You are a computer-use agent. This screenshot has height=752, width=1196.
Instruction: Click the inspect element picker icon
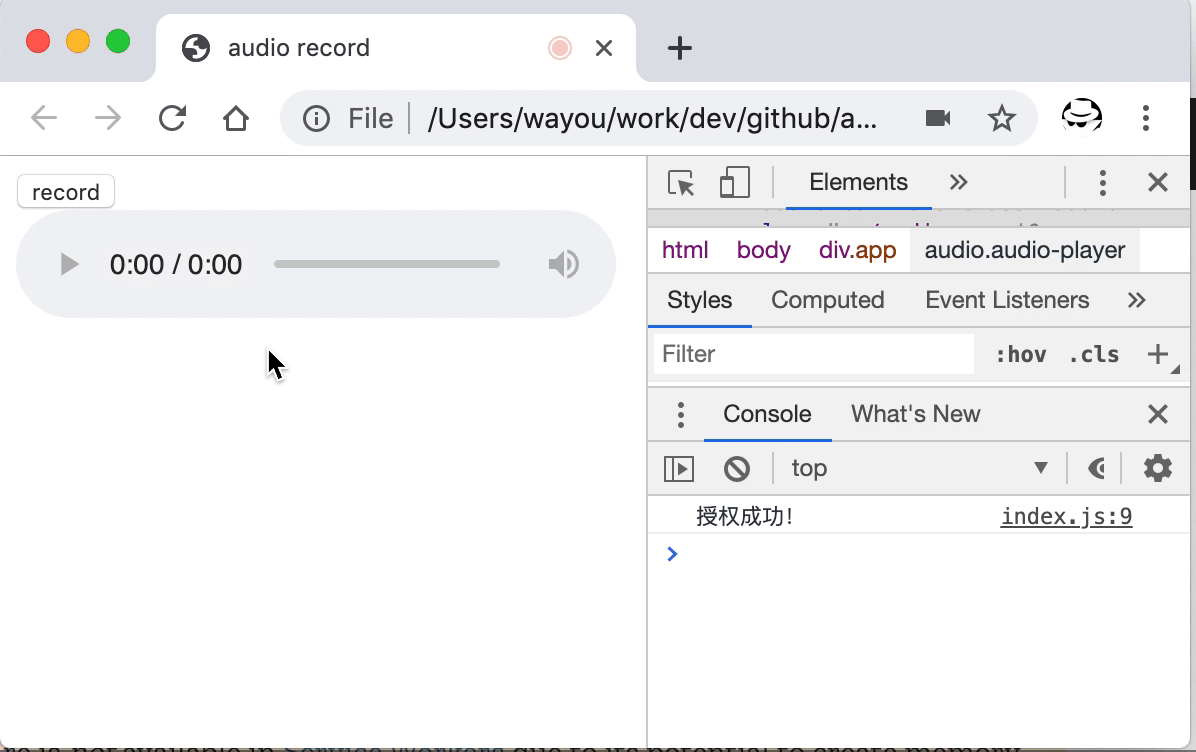(681, 183)
